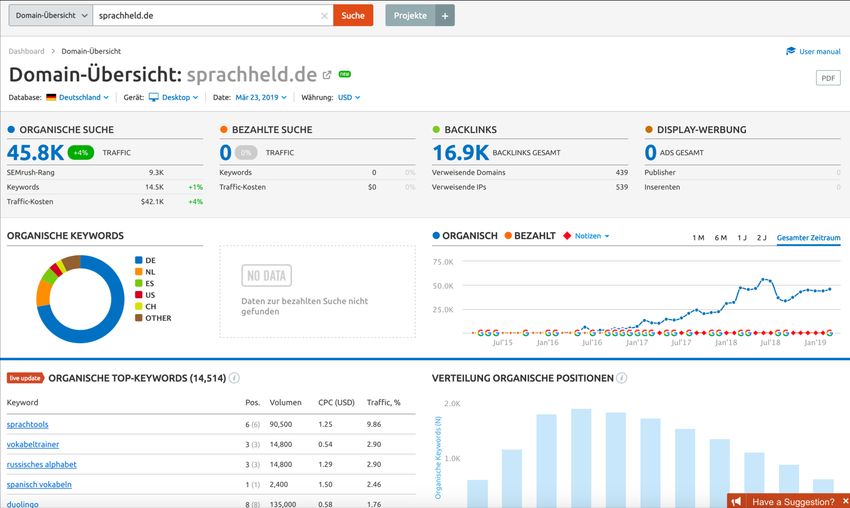This screenshot has width=850, height=508.
Task: Click the +4% green traffic change badge
Action: (81, 153)
